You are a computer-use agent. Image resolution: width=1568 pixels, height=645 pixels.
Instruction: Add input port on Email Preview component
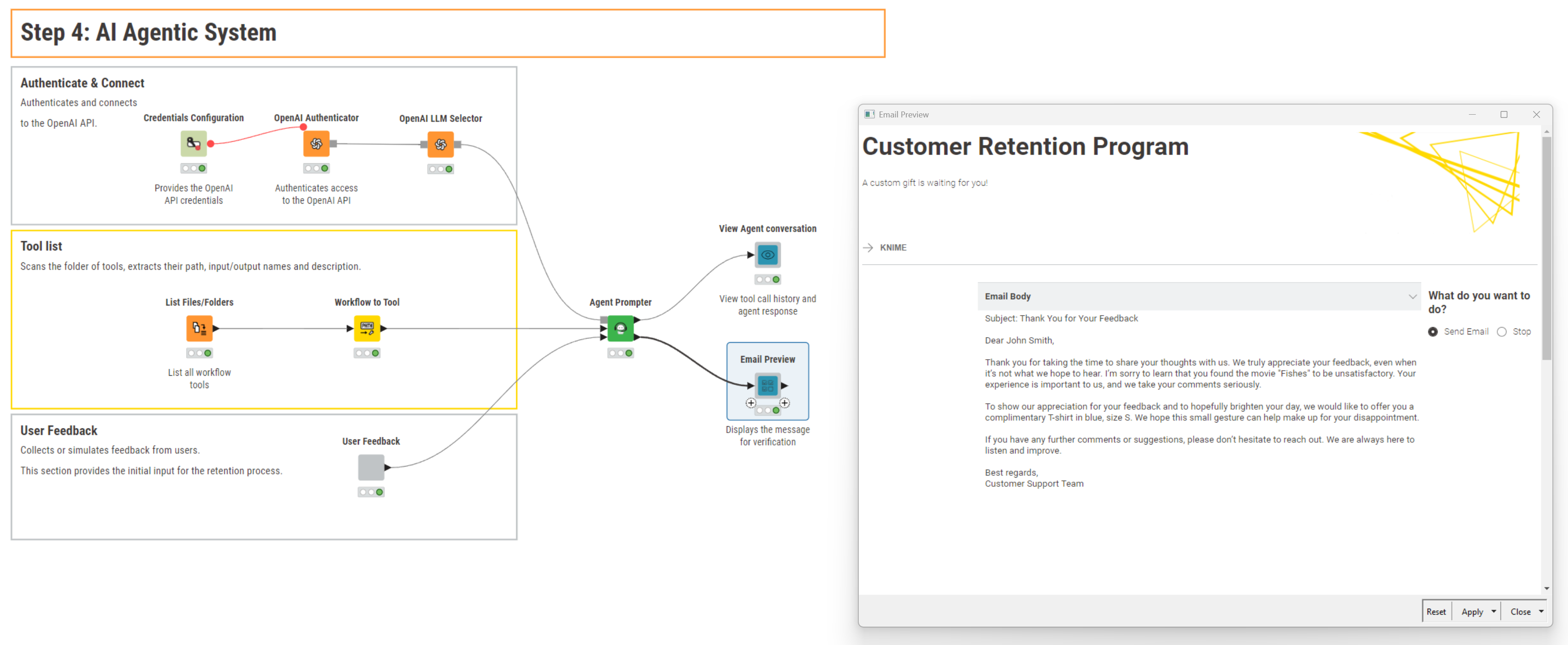(x=751, y=403)
